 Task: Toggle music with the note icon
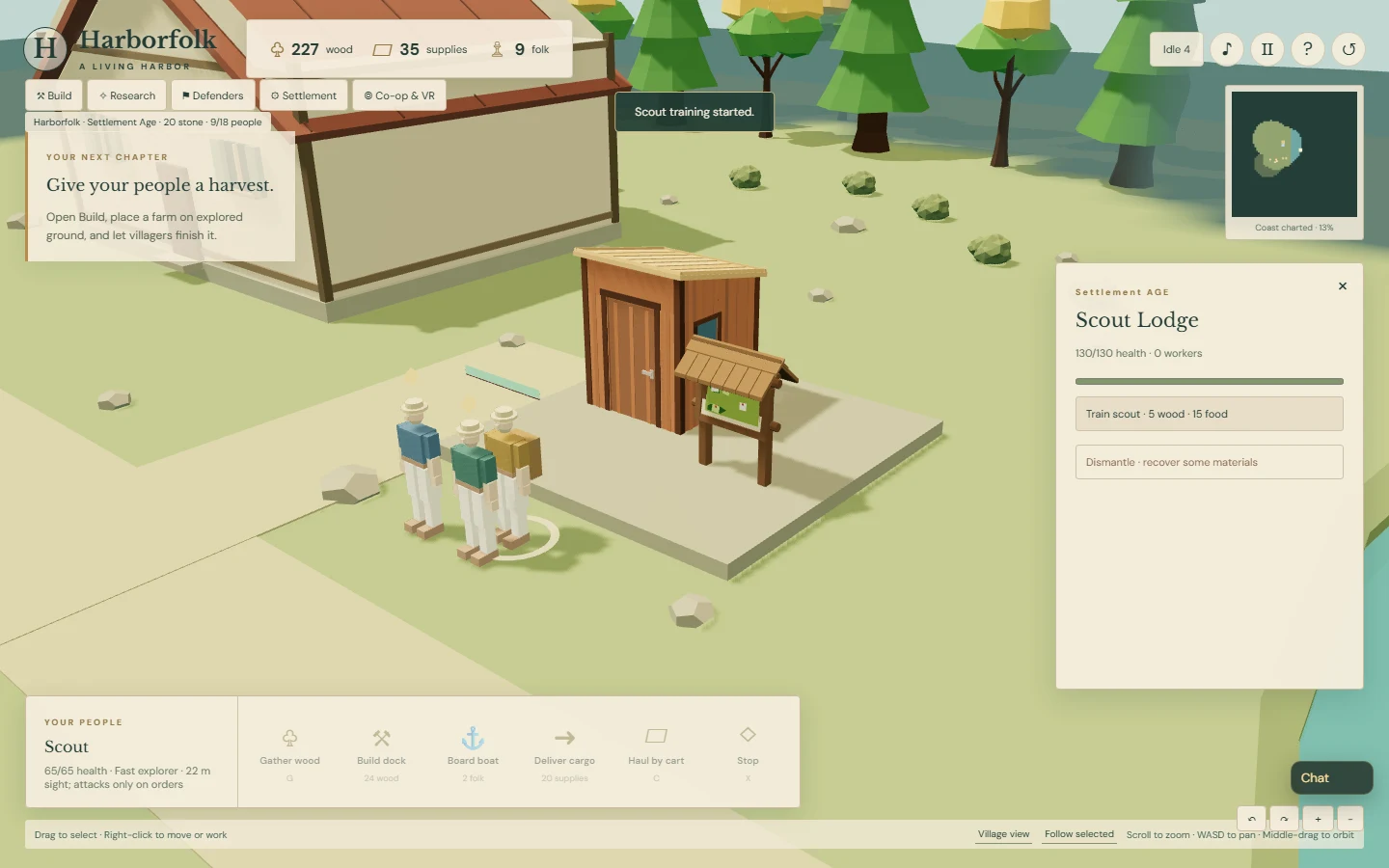[x=1226, y=49]
